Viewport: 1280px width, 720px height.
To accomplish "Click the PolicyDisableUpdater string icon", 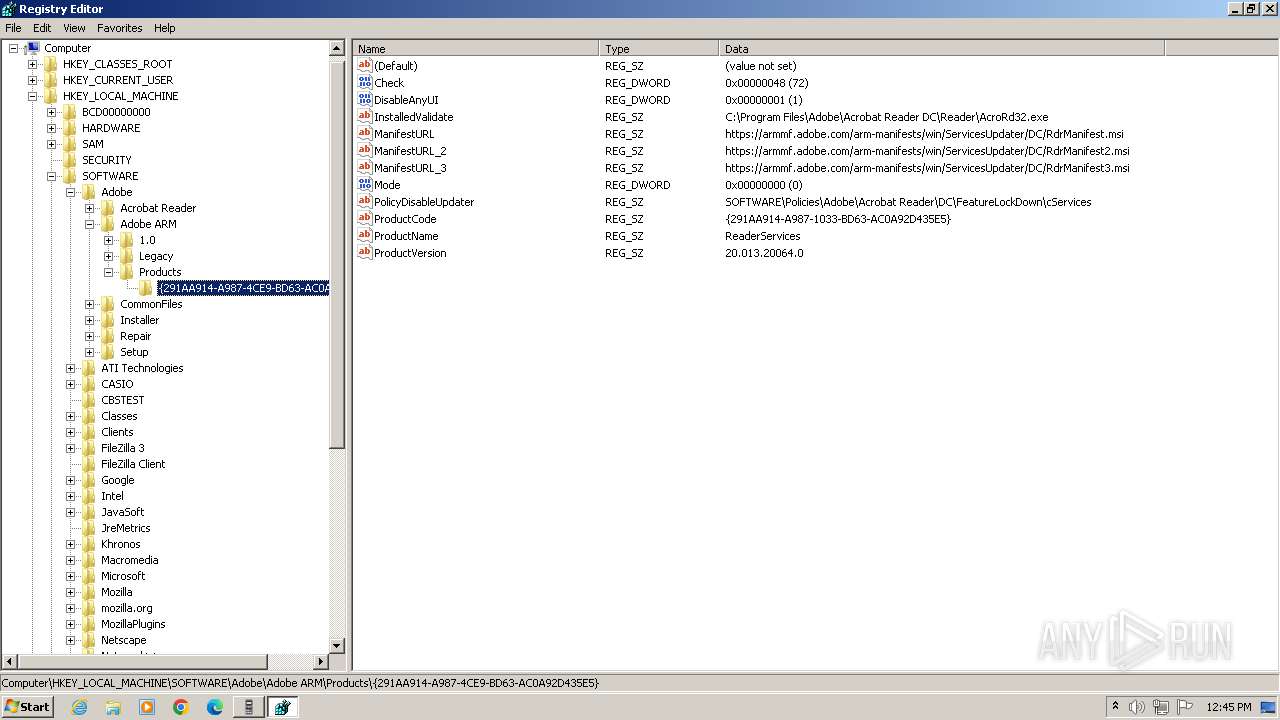I will pos(365,202).
